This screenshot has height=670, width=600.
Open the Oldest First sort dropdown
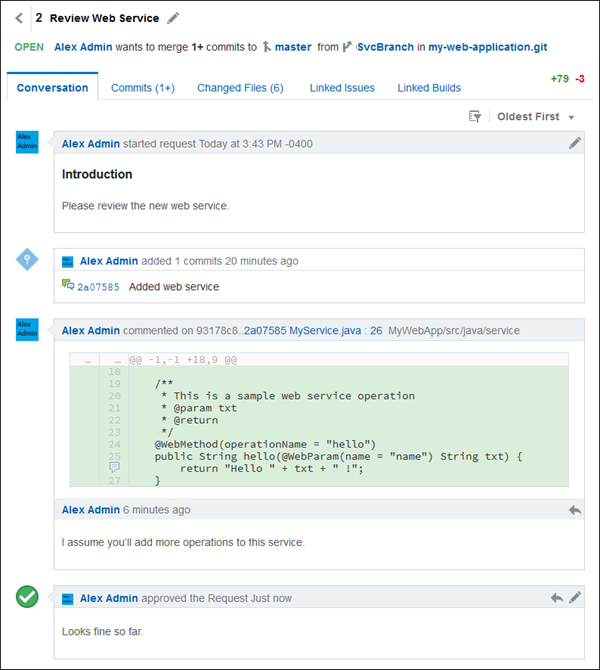[x=536, y=117]
